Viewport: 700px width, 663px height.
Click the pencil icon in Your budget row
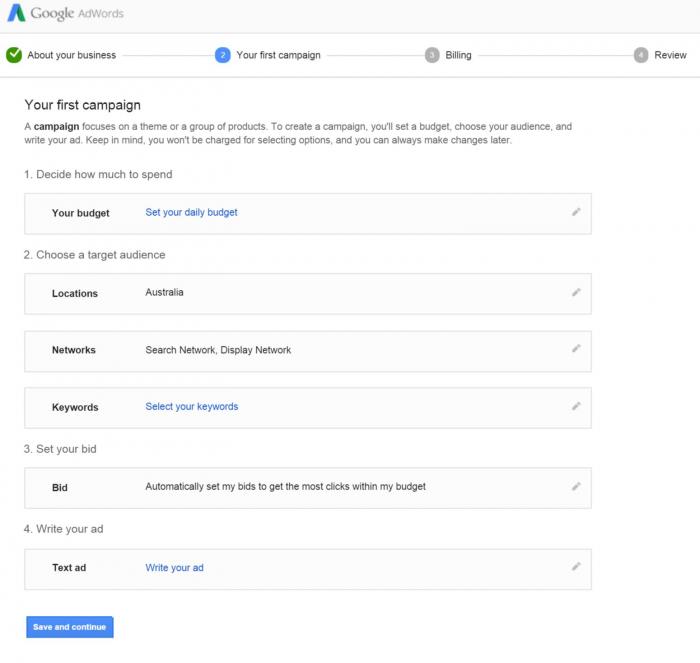576,212
